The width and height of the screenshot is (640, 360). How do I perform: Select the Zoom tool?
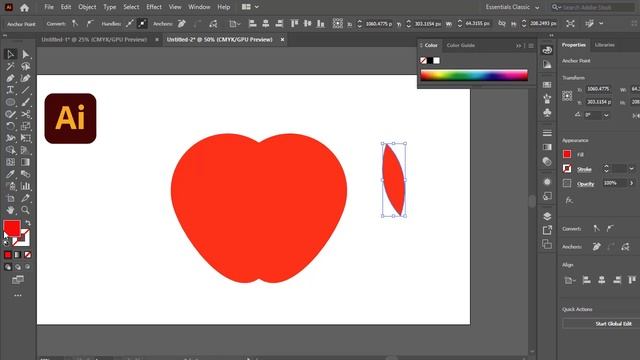25,210
